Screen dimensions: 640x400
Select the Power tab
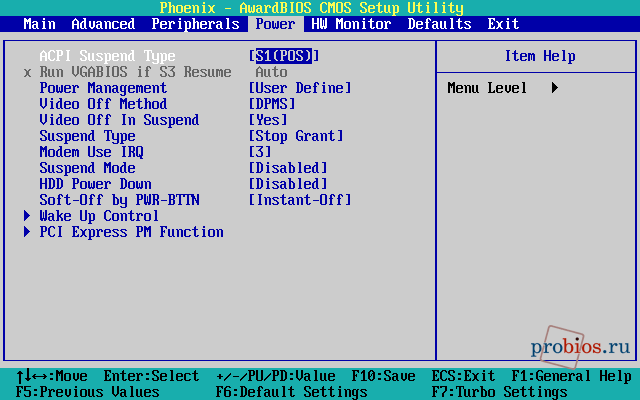coord(276,24)
